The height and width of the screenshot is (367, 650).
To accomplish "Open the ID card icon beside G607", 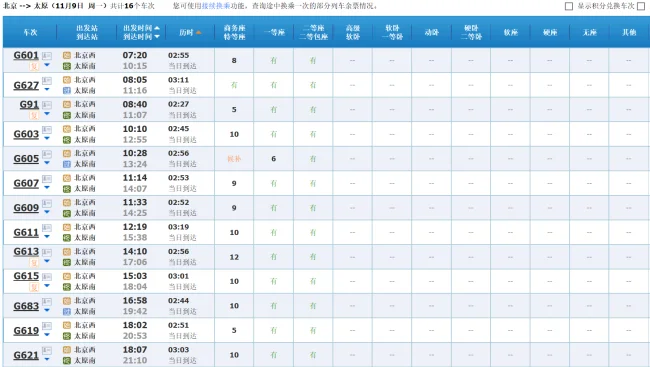I will (47, 179).
